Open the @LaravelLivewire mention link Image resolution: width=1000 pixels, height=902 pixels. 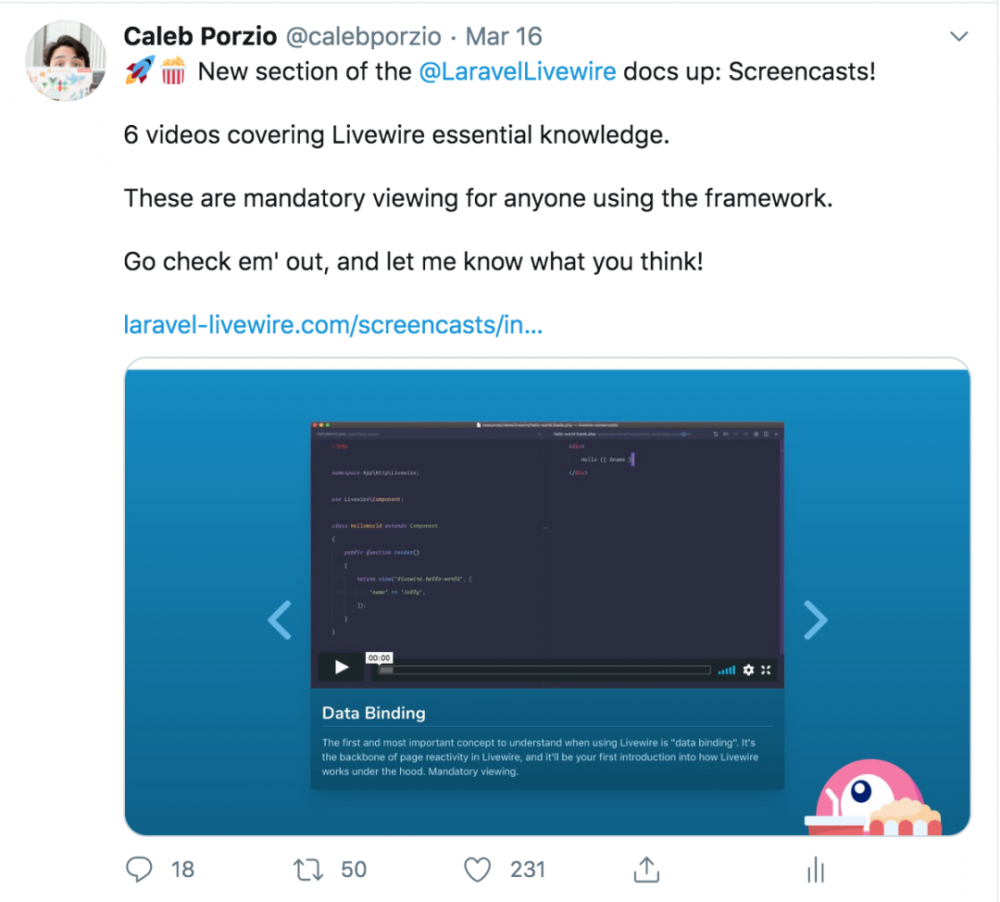coord(517,71)
